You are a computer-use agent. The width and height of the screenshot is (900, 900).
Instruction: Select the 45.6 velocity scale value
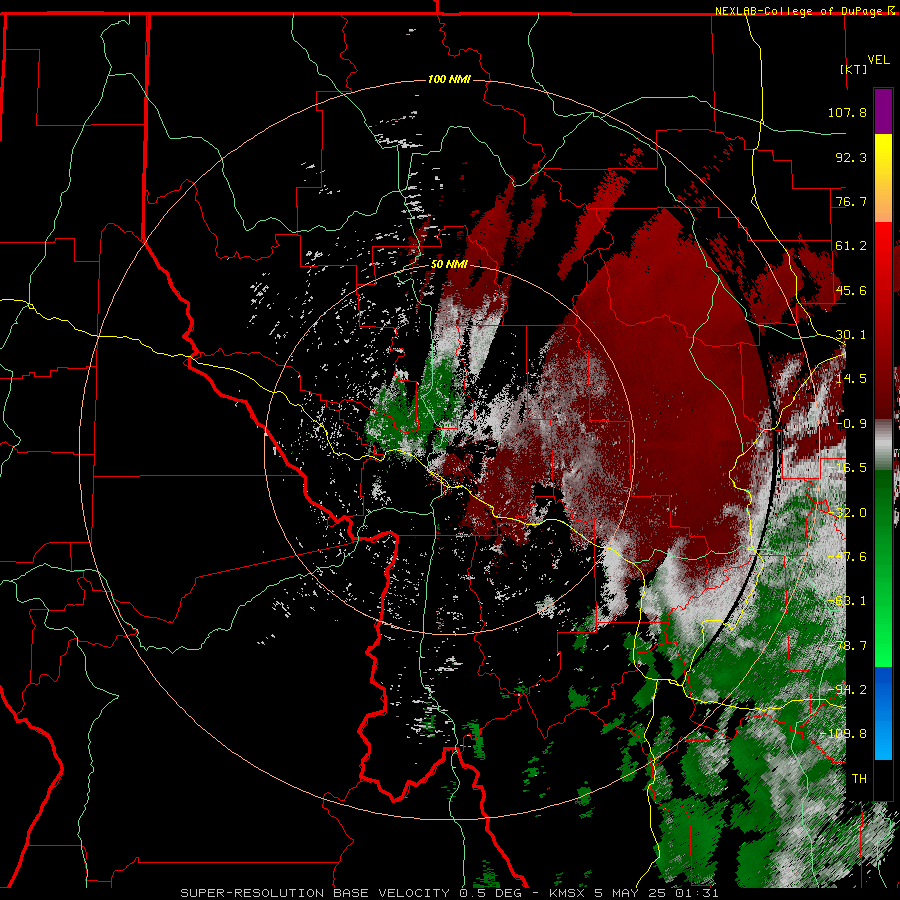[x=851, y=290]
